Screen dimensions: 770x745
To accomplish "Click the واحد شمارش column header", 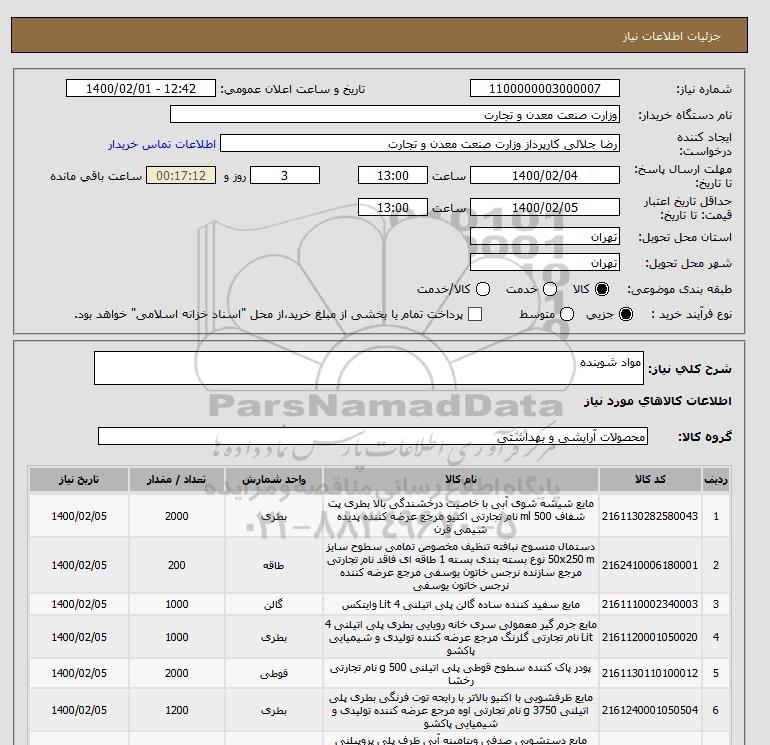I will 274,479.
